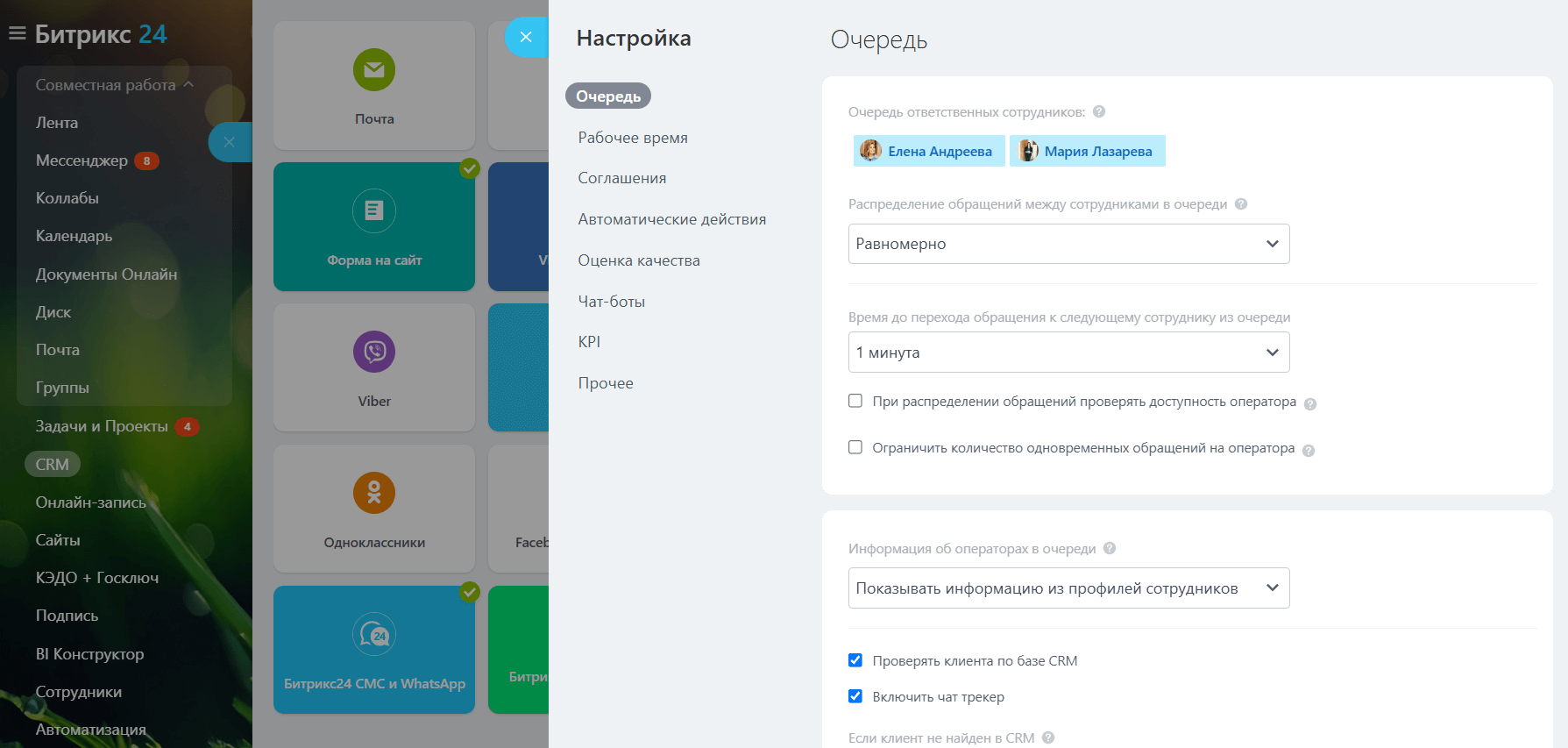1568x748 pixels.
Task: Click the Битрикс 24 logo
Action: 101,34
